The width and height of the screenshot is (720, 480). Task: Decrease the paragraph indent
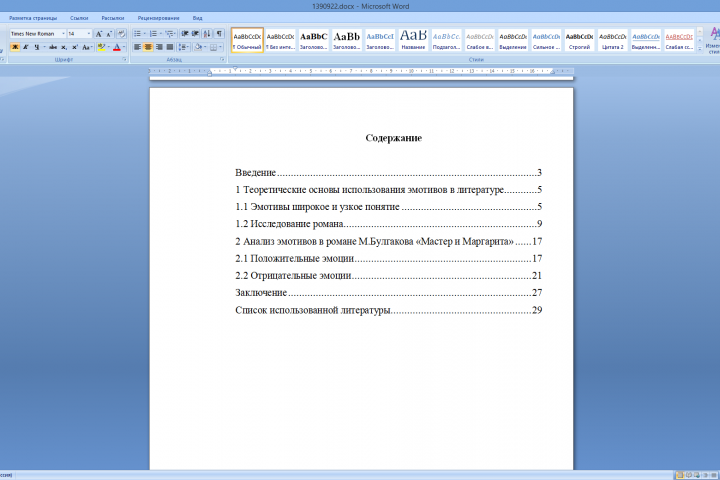click(185, 34)
